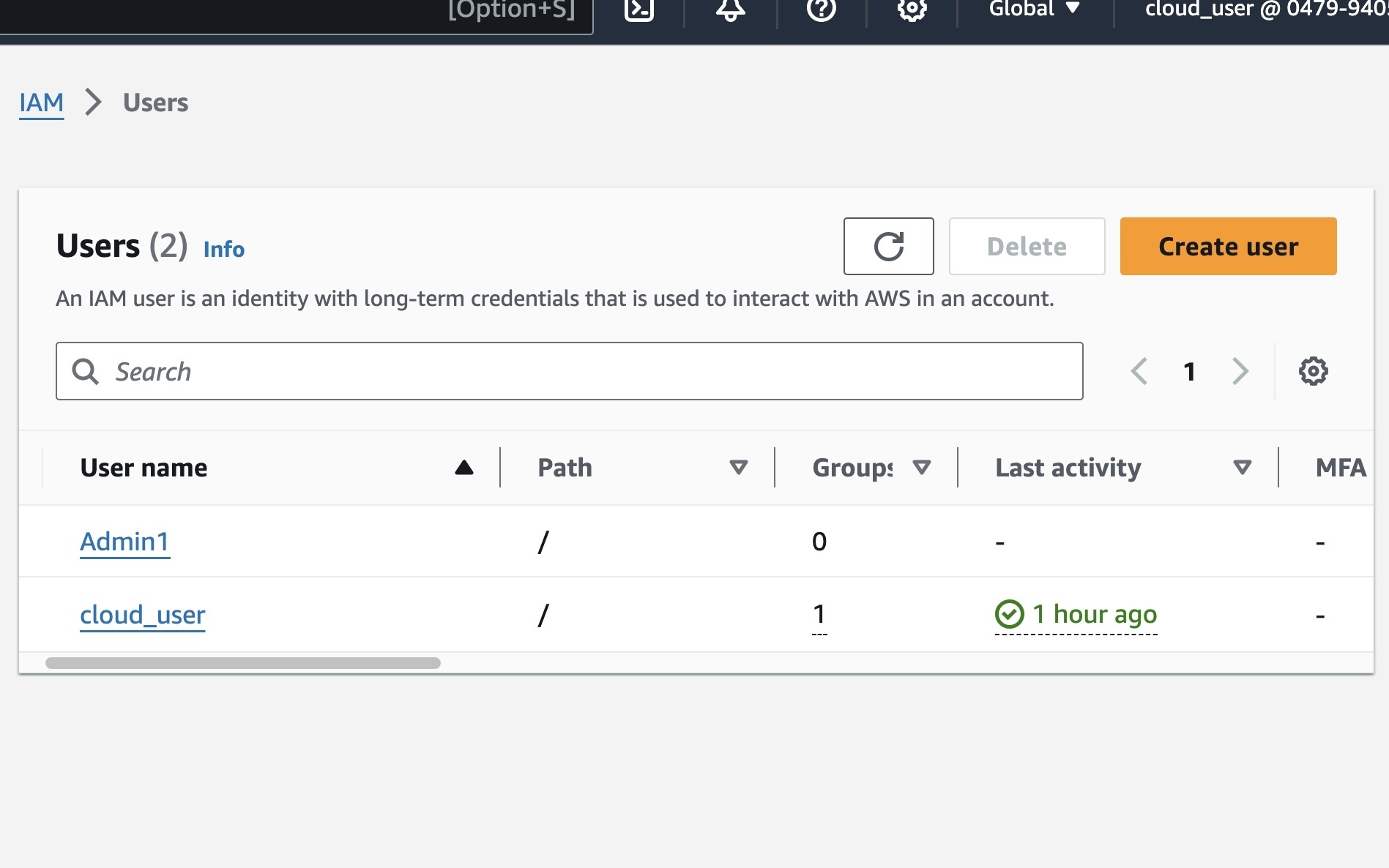The image size is (1389, 868).
Task: Sort by User name ascending arrow
Action: pyautogui.click(x=464, y=468)
